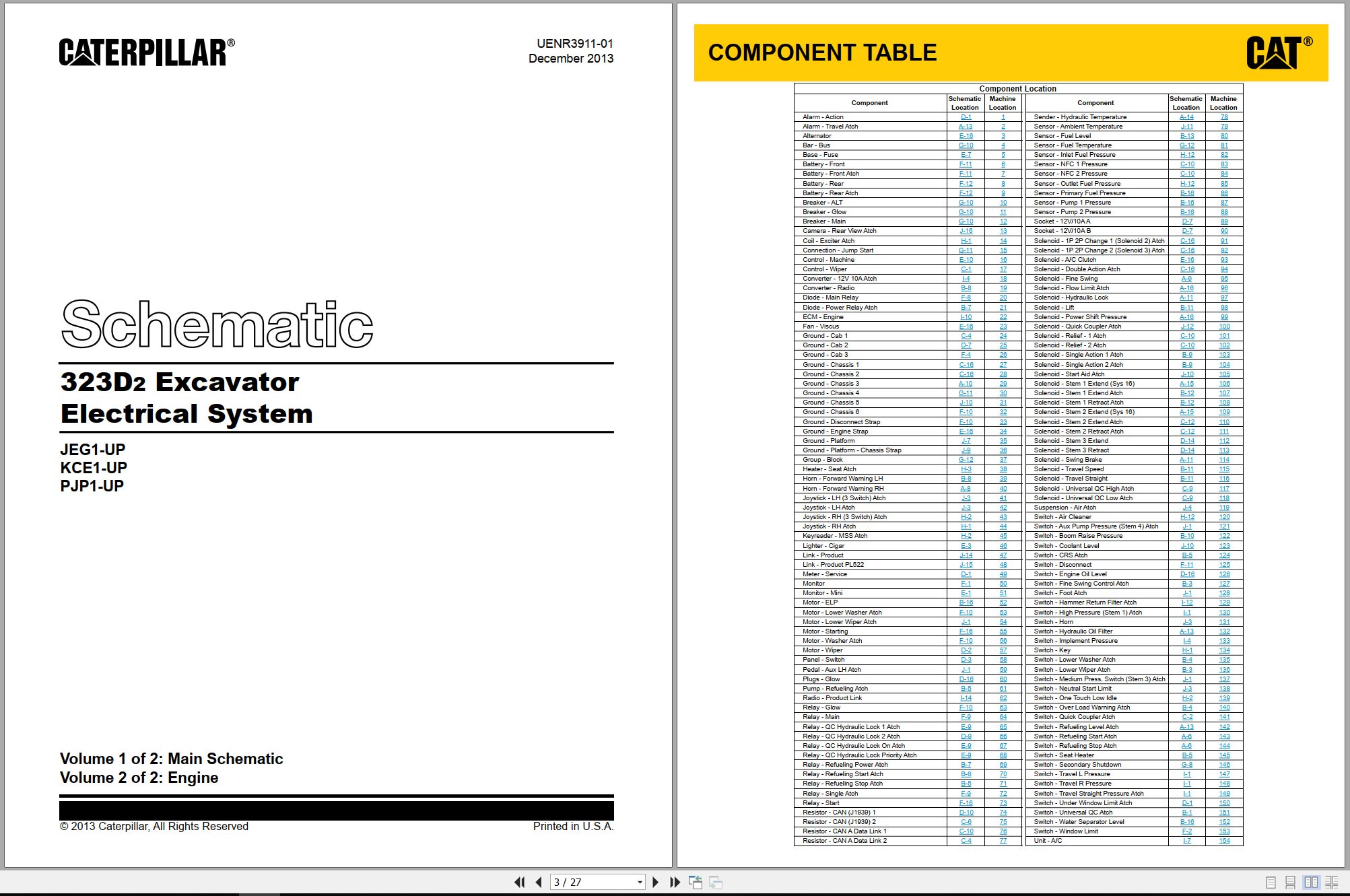Go to the first page
This screenshot has height=896, width=1350.
519,882
